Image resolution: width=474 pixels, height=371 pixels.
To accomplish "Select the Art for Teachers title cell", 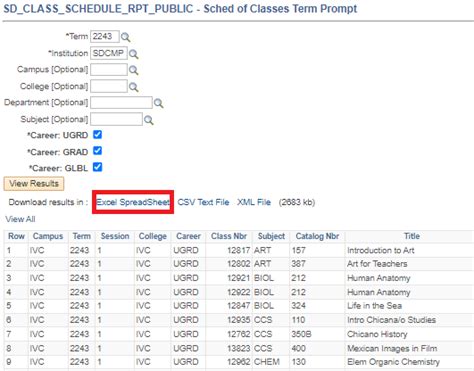I will [377, 264].
